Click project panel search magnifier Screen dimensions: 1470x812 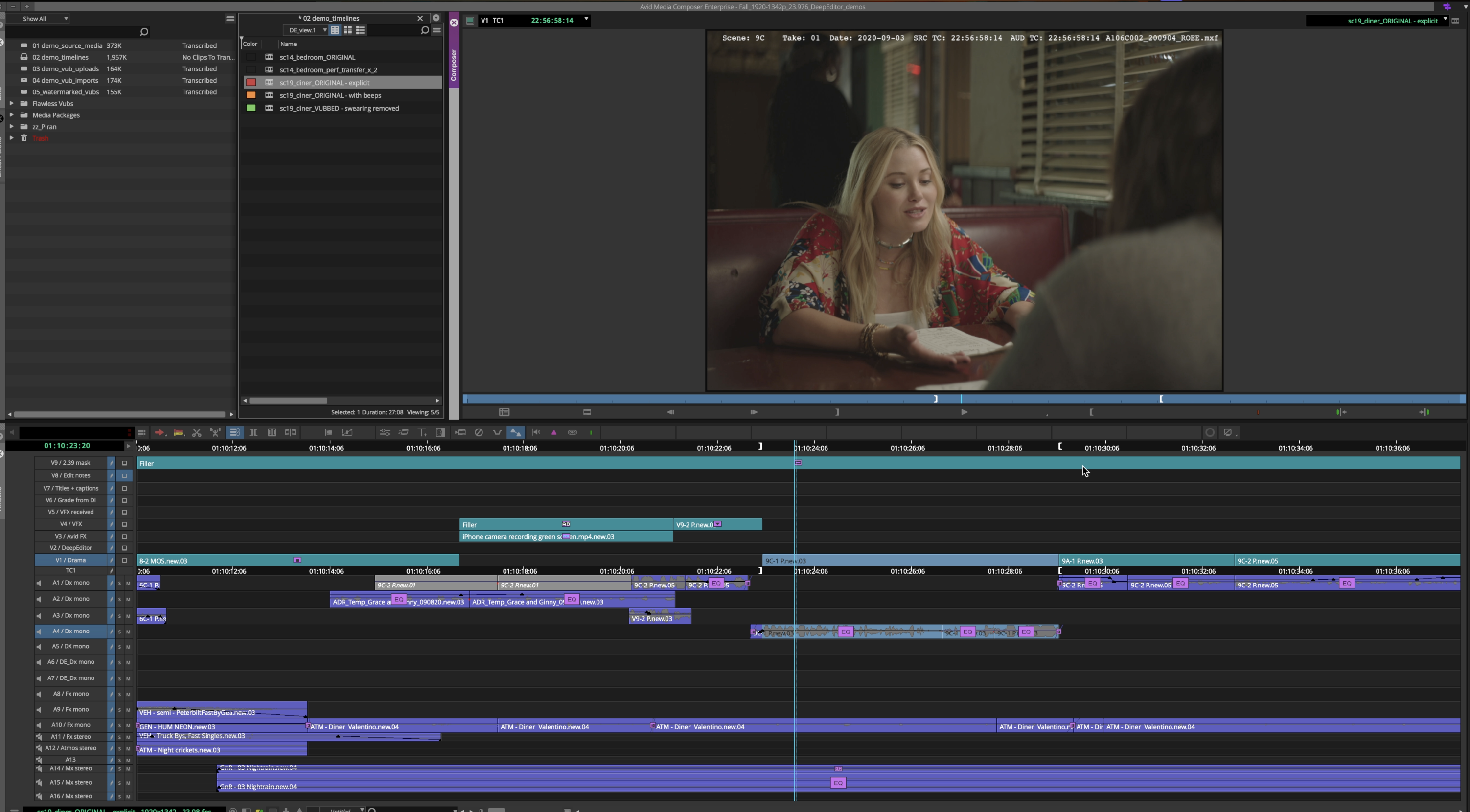click(x=144, y=32)
